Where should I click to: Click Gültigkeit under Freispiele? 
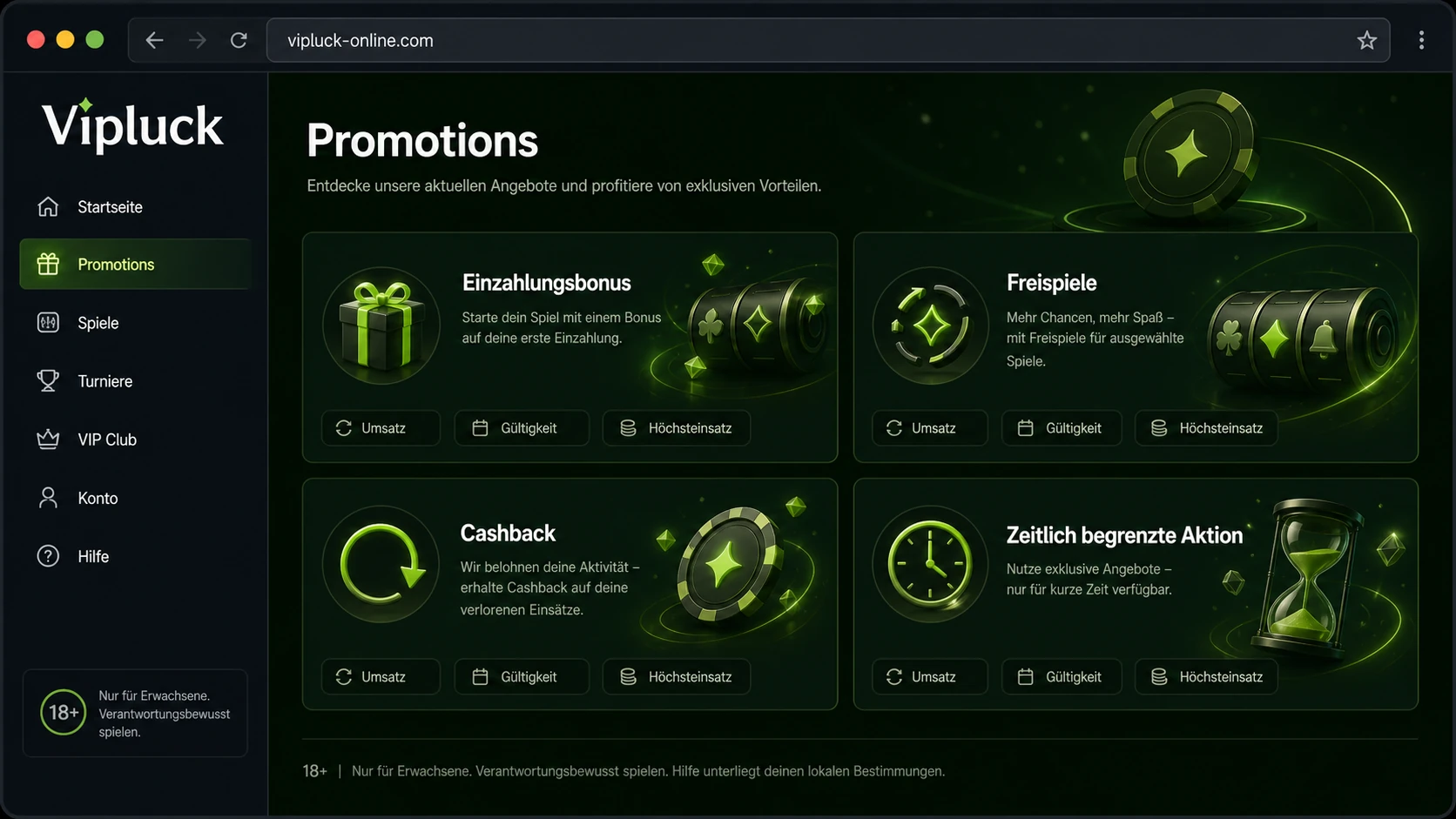pyautogui.click(x=1062, y=428)
